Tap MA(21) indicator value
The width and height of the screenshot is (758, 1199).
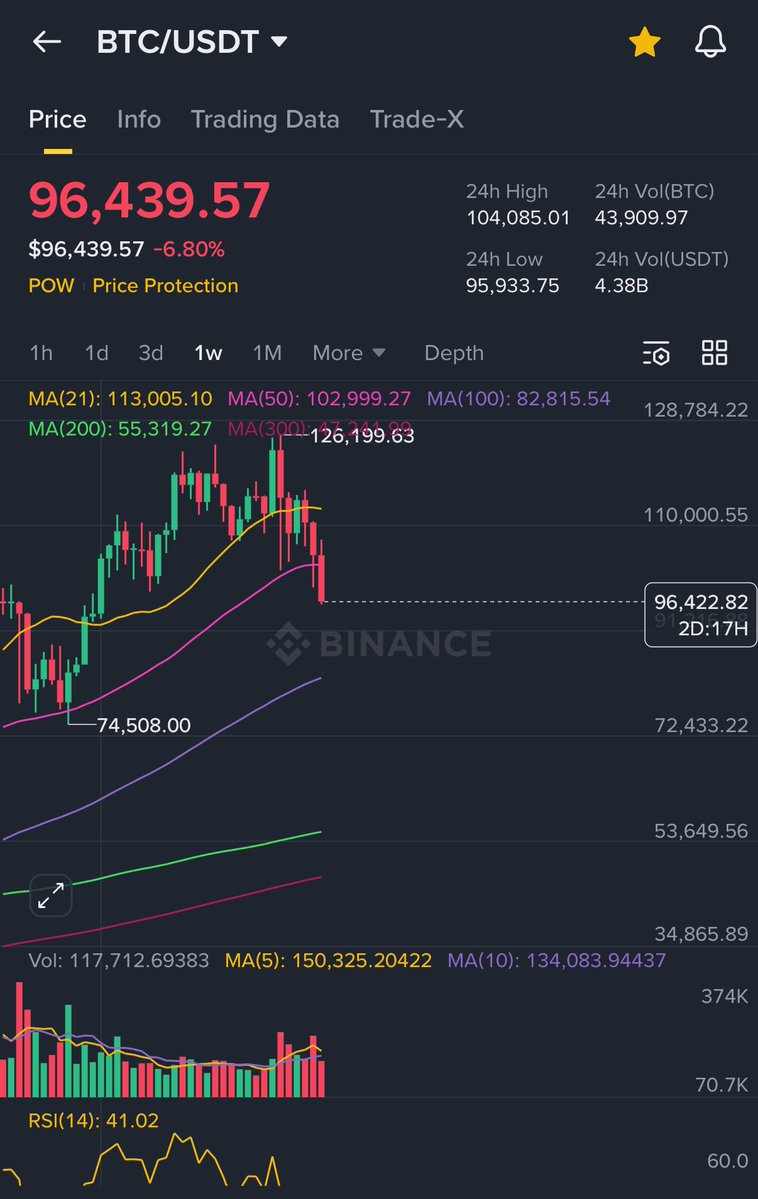point(120,398)
